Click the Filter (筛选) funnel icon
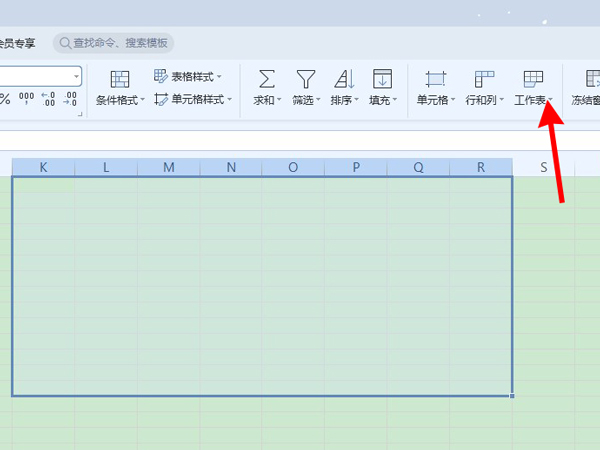Viewport: 600px width, 450px height. (x=305, y=80)
